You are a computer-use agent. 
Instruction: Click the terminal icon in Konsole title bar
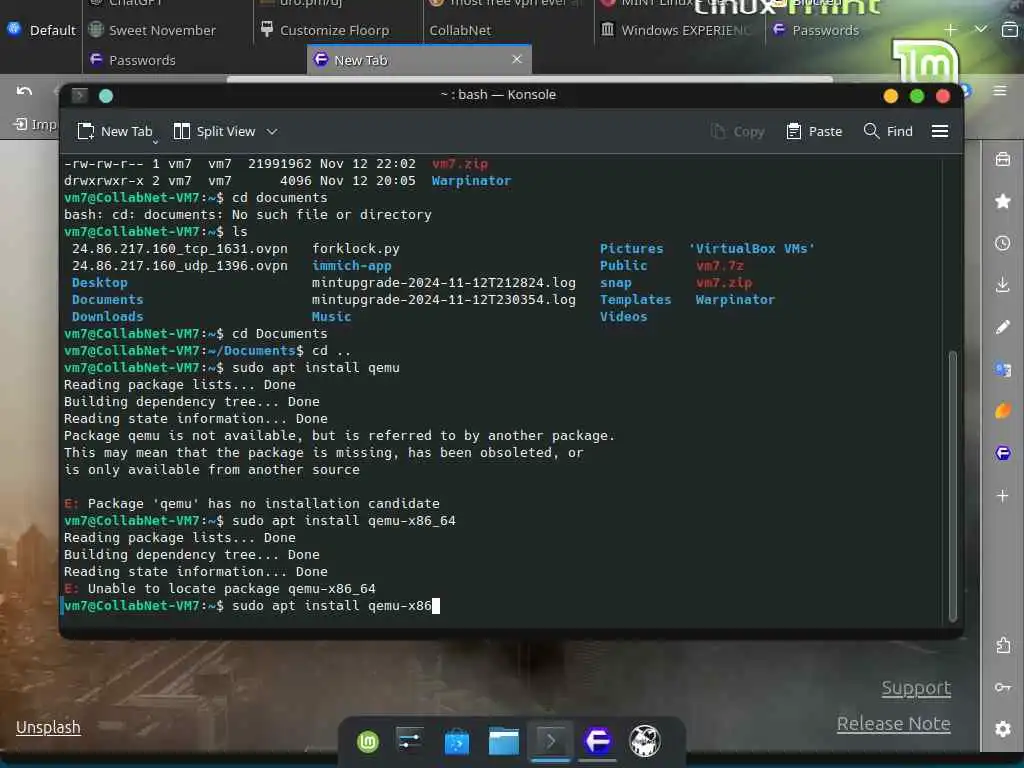[x=80, y=95]
